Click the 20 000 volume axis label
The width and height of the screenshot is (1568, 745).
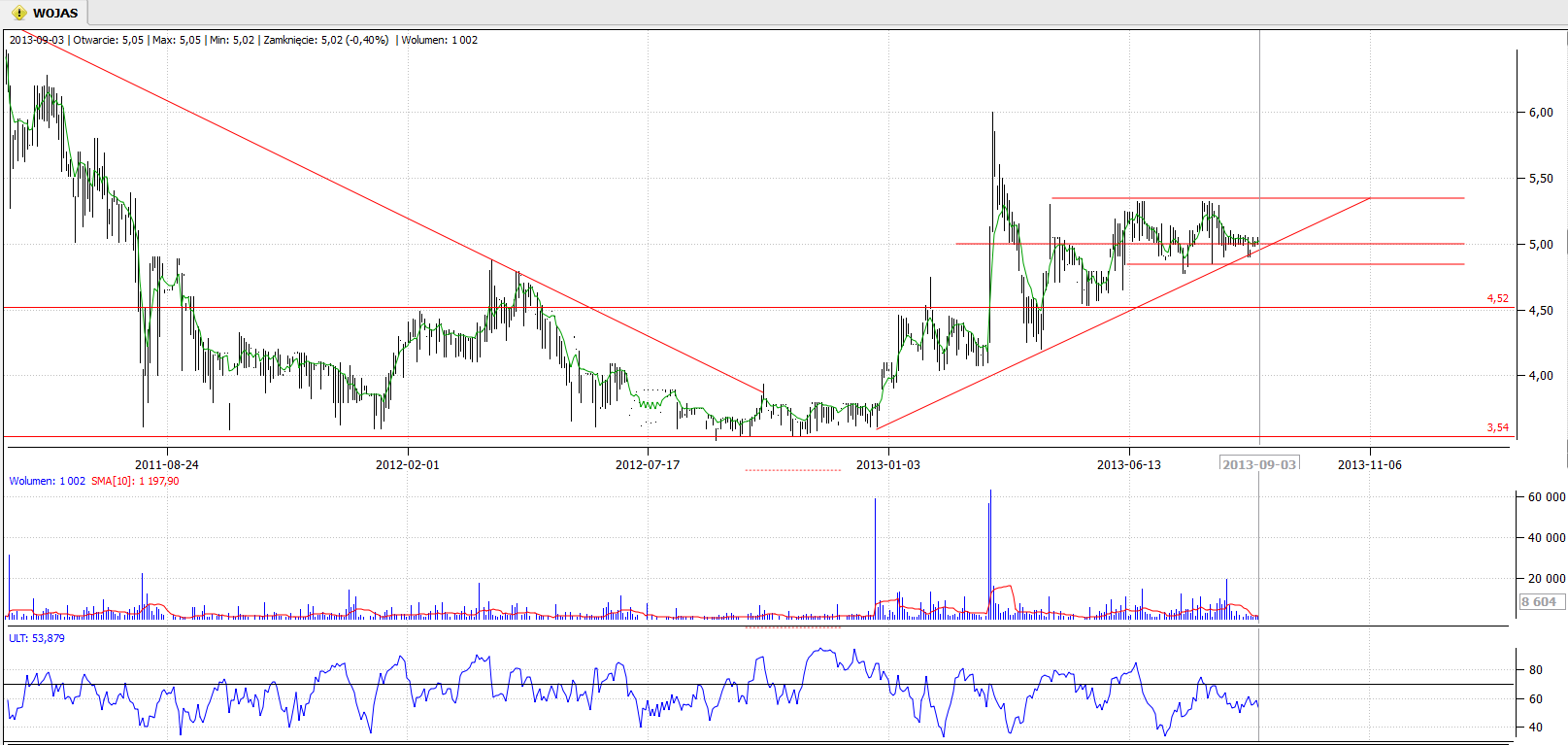tap(1547, 578)
